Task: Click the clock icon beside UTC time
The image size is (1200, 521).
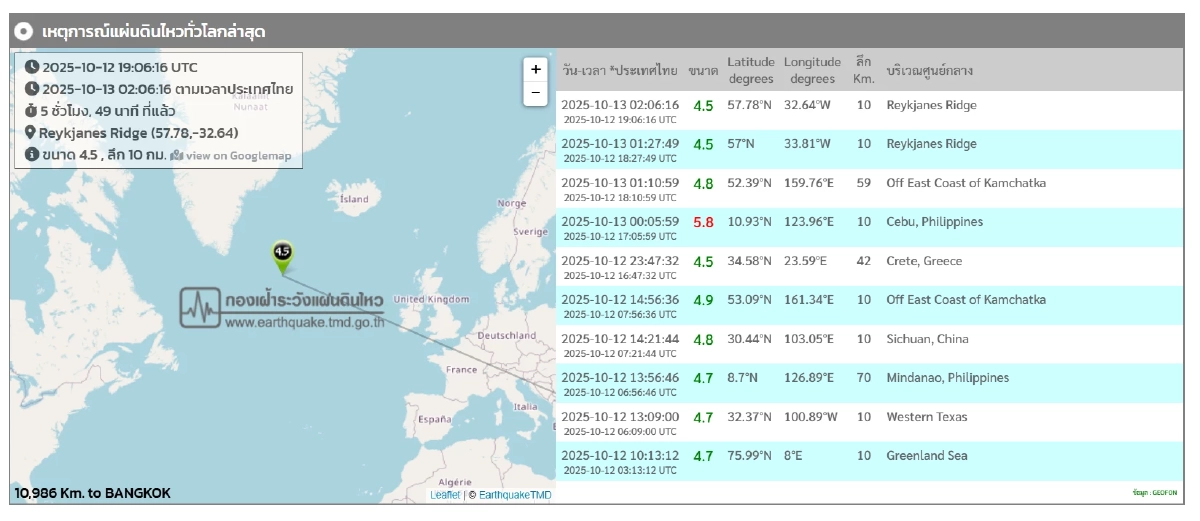Action: (x=32, y=67)
